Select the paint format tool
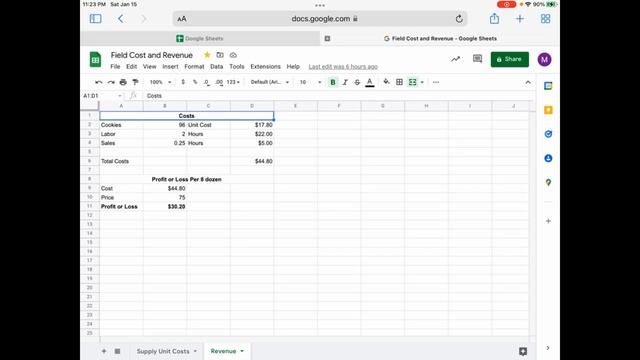Screen dimensions: 640x360 135,82
